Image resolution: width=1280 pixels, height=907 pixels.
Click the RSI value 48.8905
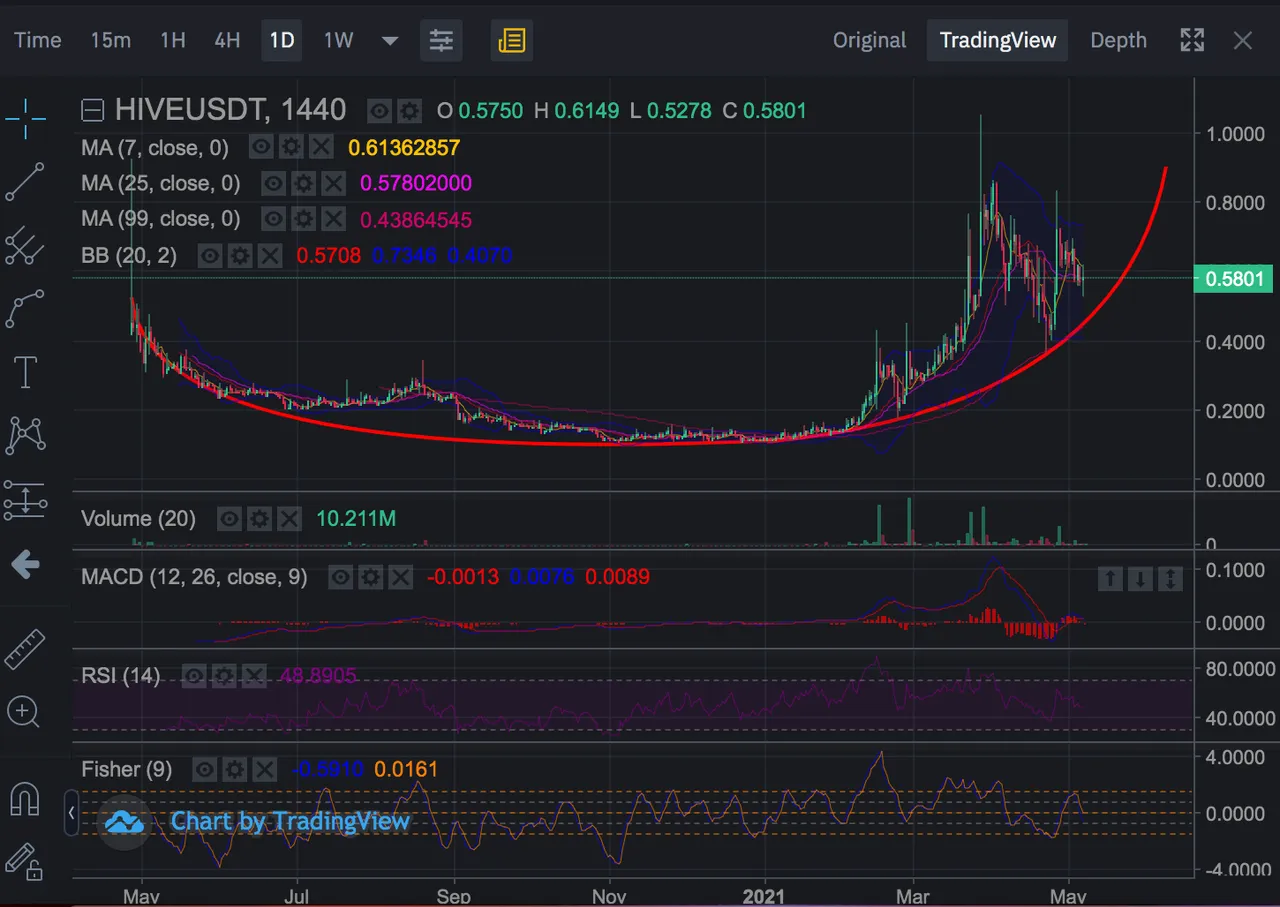coord(317,676)
